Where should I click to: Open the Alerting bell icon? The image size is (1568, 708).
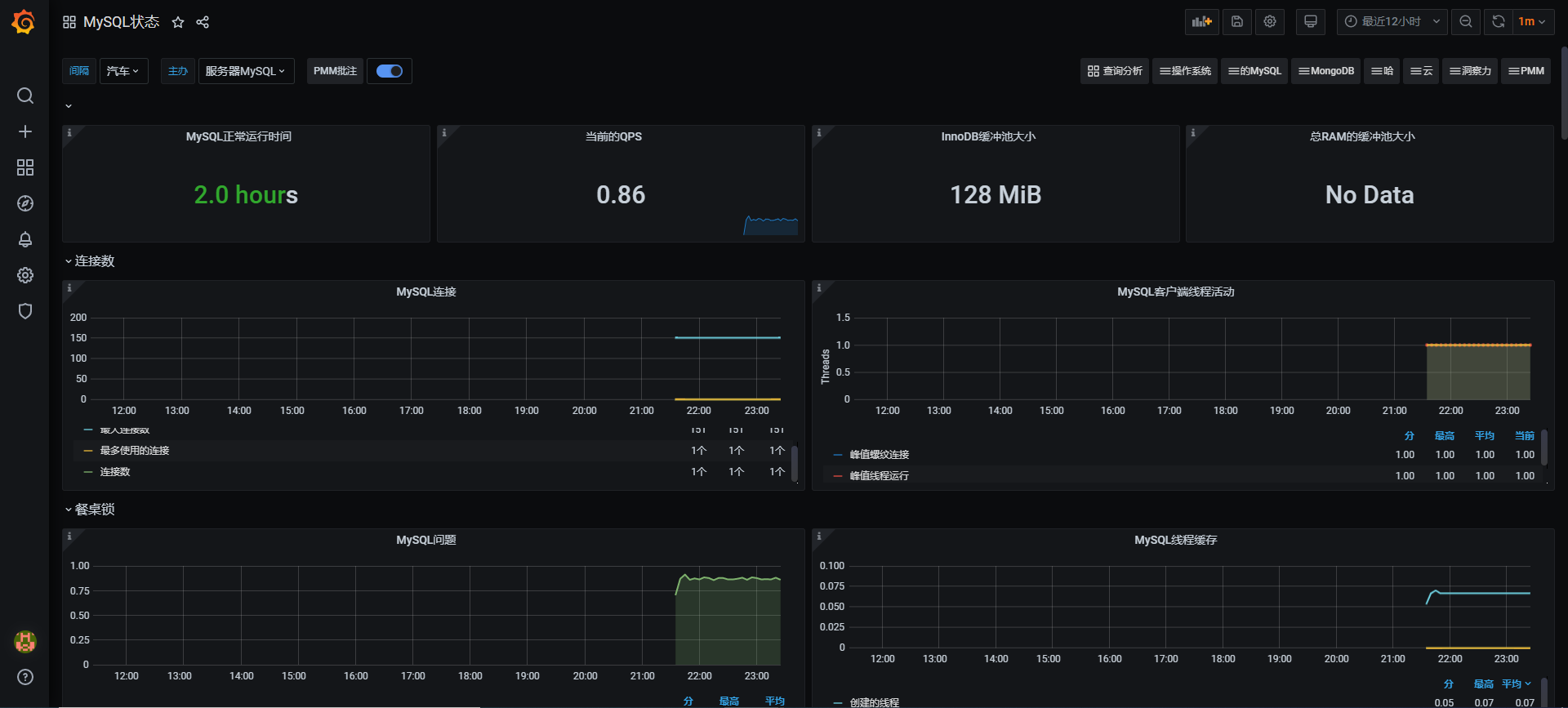[25, 239]
